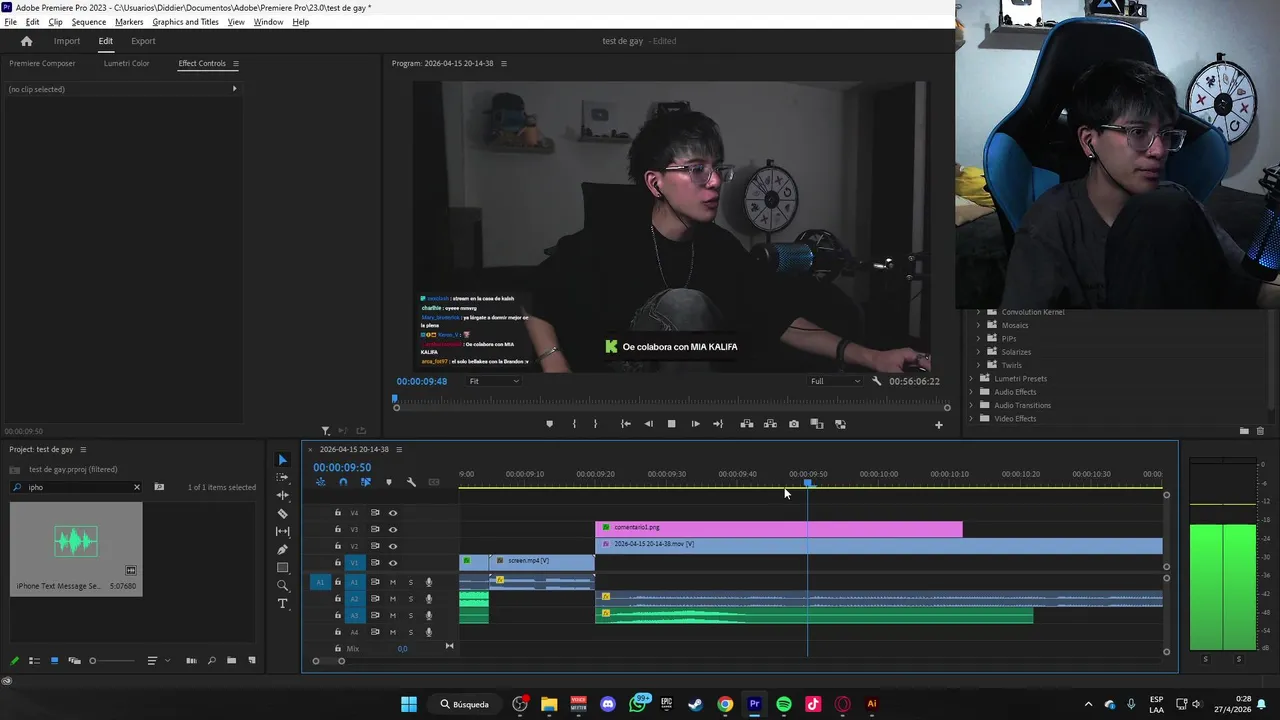
Task: Expand the Audio Transitions folder
Action: [x=971, y=405]
